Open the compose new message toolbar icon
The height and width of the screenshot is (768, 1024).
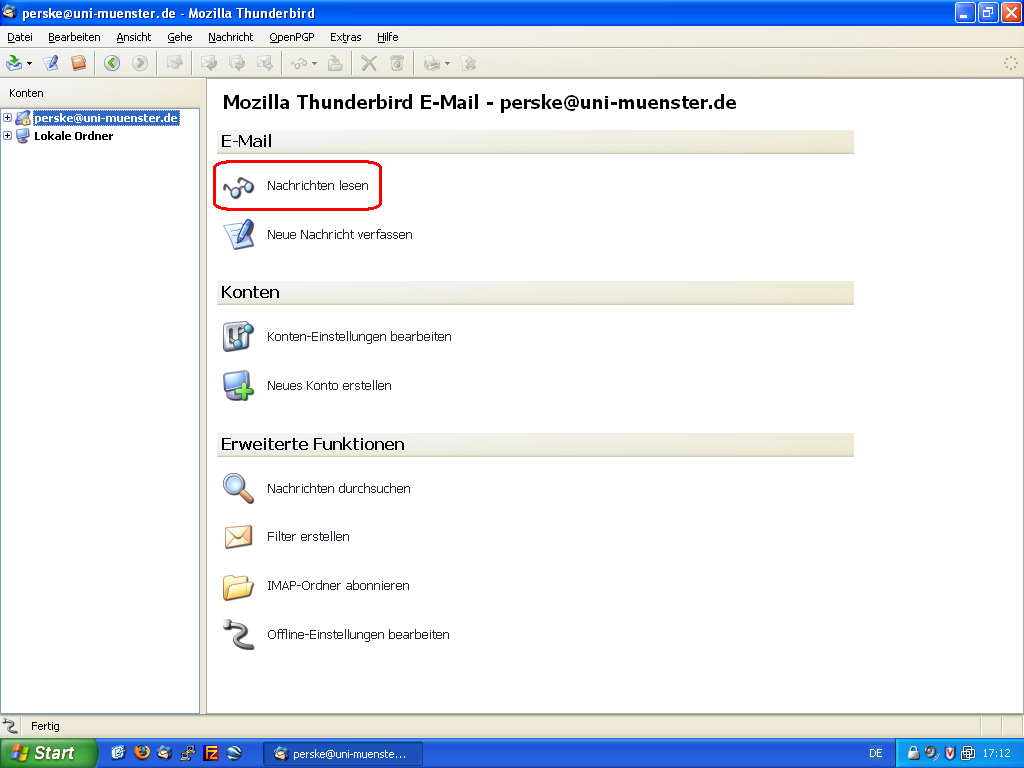(x=51, y=63)
